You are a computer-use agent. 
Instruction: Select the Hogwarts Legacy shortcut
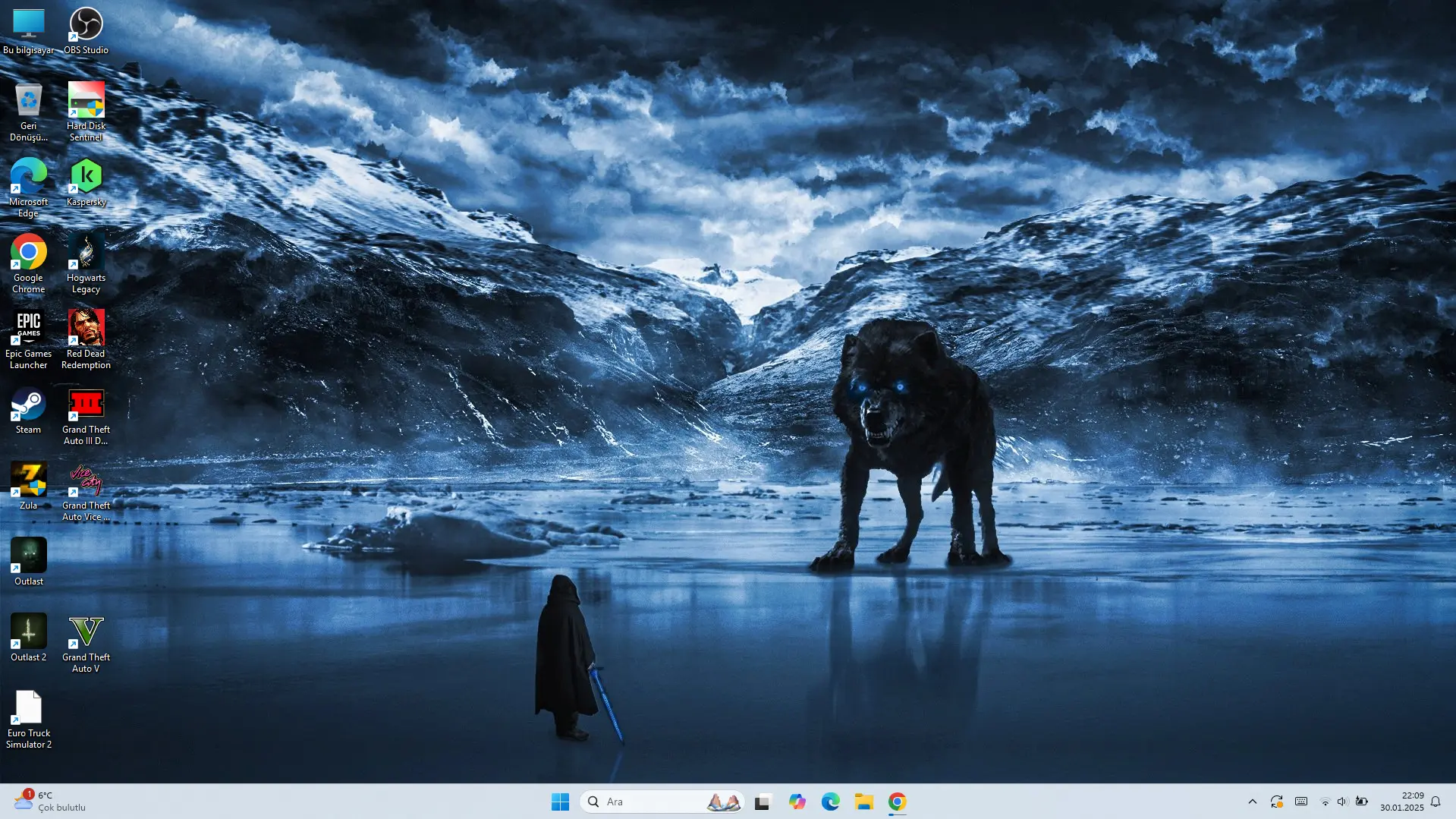click(x=86, y=264)
